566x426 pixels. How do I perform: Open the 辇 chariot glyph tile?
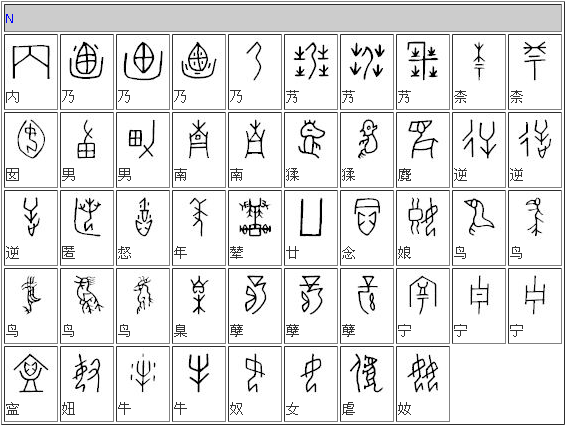pyautogui.click(x=255, y=228)
